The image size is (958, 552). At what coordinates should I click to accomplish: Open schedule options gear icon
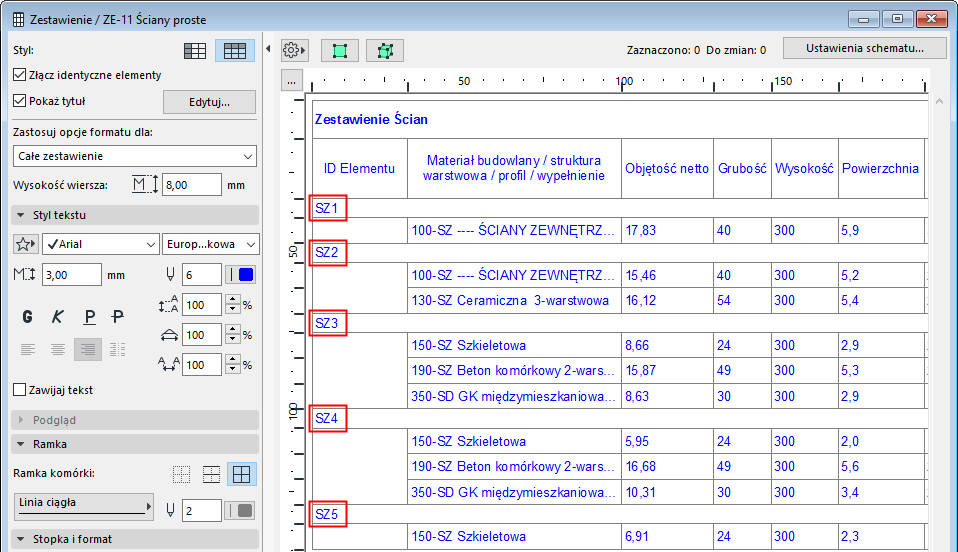pos(294,50)
